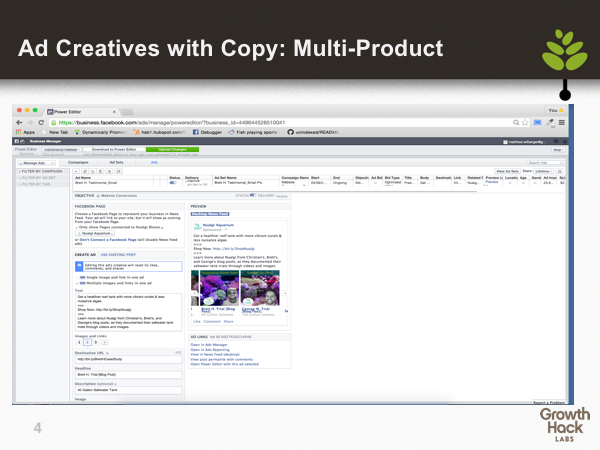Open Chrome hamburger menu
600x450 pixels.
tap(562, 122)
